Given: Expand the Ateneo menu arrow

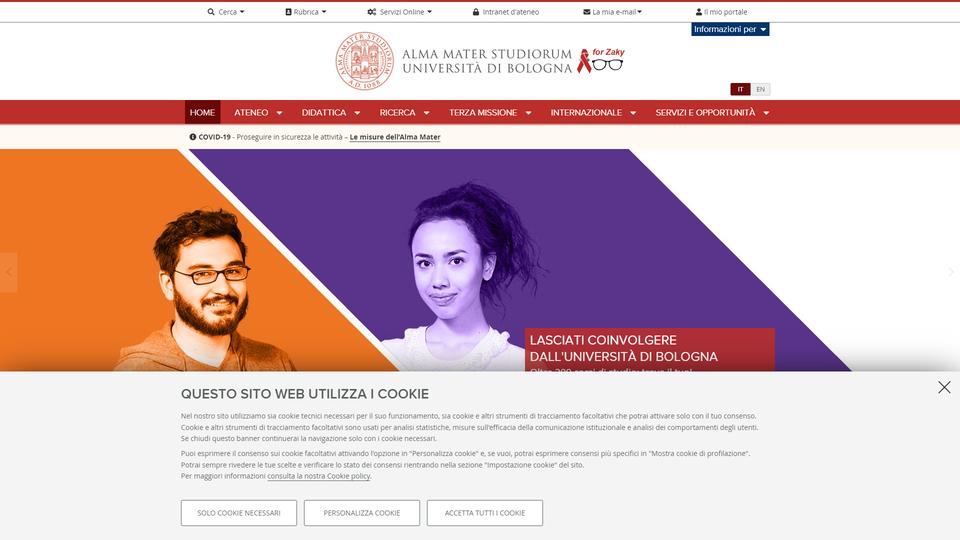Looking at the screenshot, I should click(279, 113).
